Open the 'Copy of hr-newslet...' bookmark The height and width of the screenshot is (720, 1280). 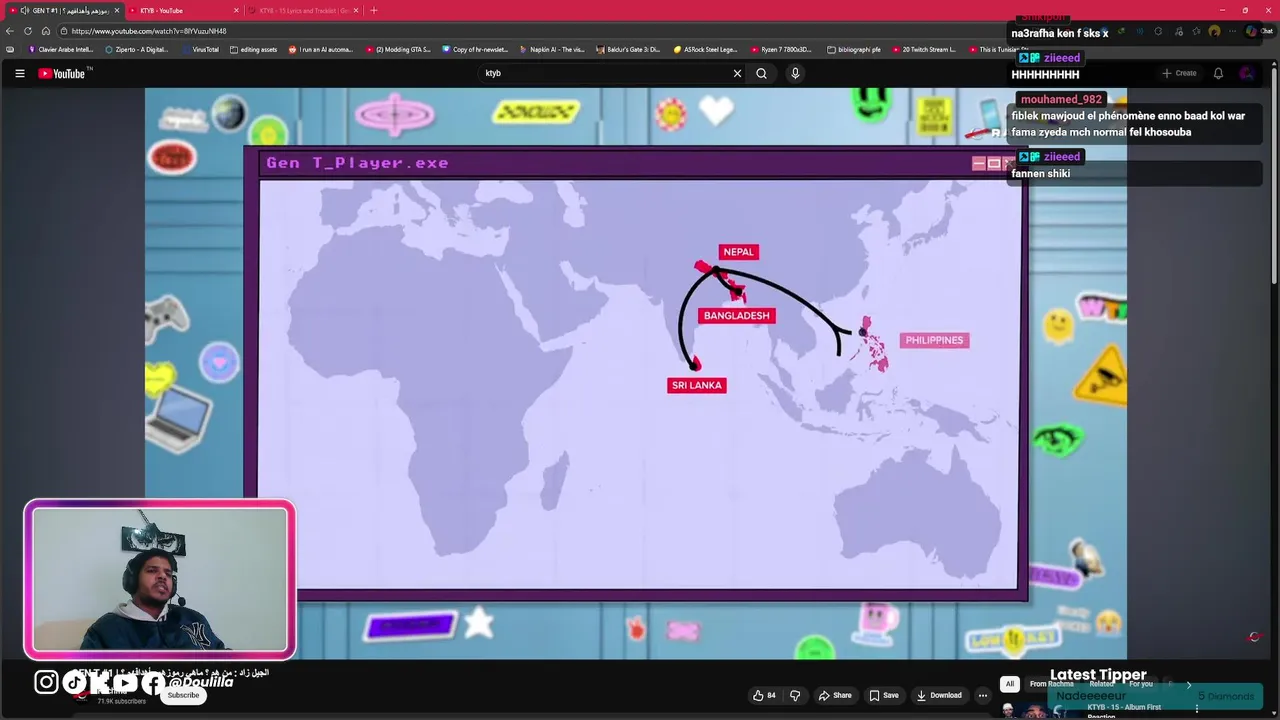(x=475, y=49)
